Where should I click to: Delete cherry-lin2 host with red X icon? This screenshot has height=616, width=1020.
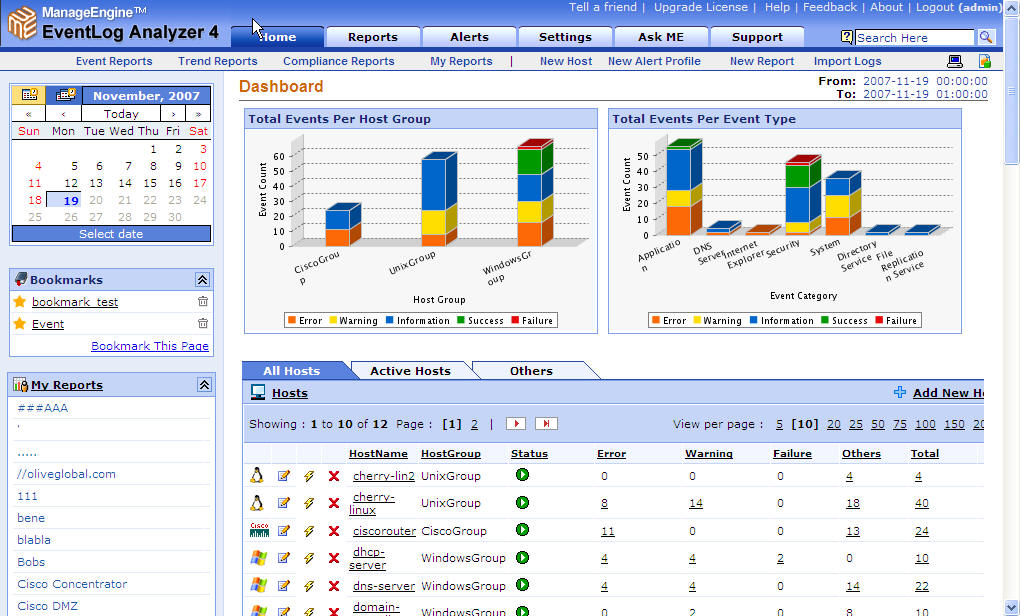click(x=334, y=476)
